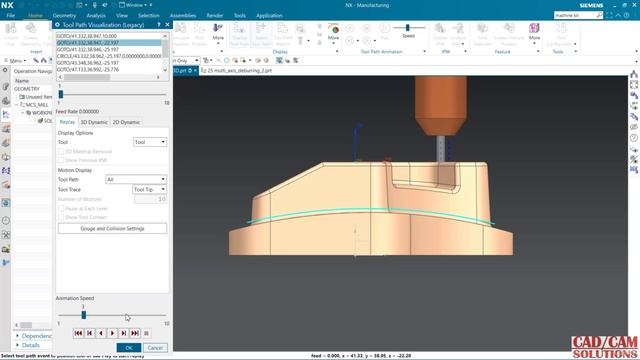
Task: Step to next motion in playback
Action: (x=124, y=333)
